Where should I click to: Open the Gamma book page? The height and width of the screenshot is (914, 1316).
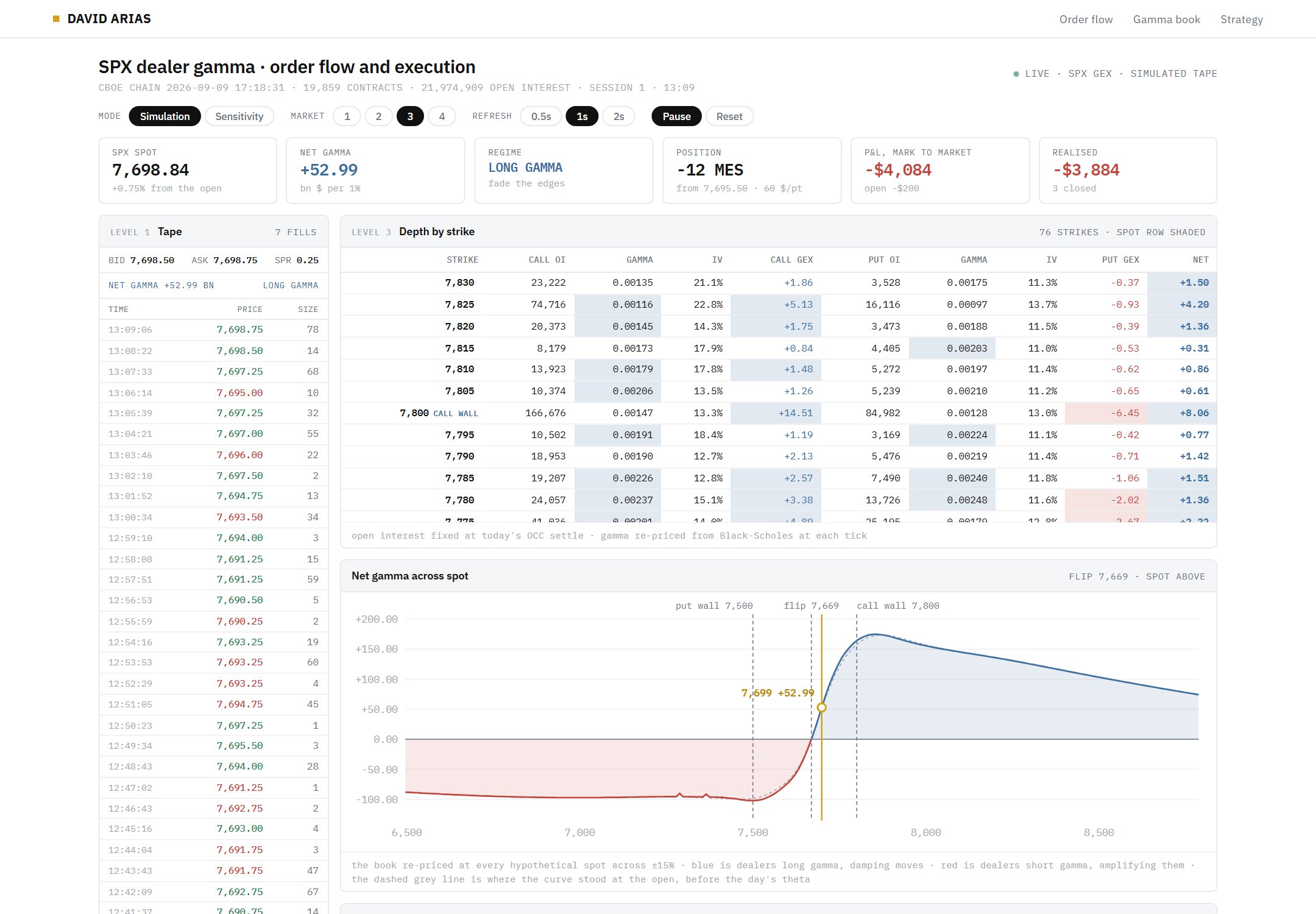click(1166, 19)
